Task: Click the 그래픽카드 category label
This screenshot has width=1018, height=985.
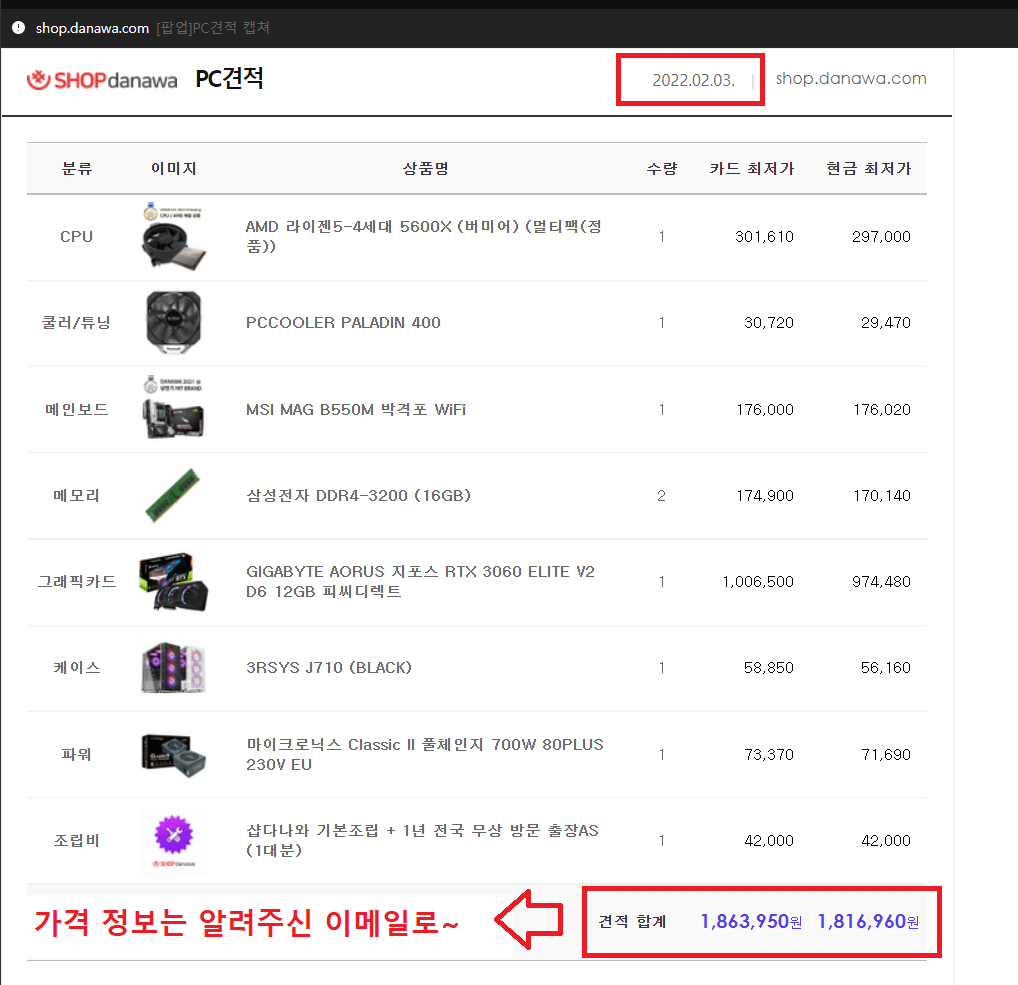Action: click(77, 582)
